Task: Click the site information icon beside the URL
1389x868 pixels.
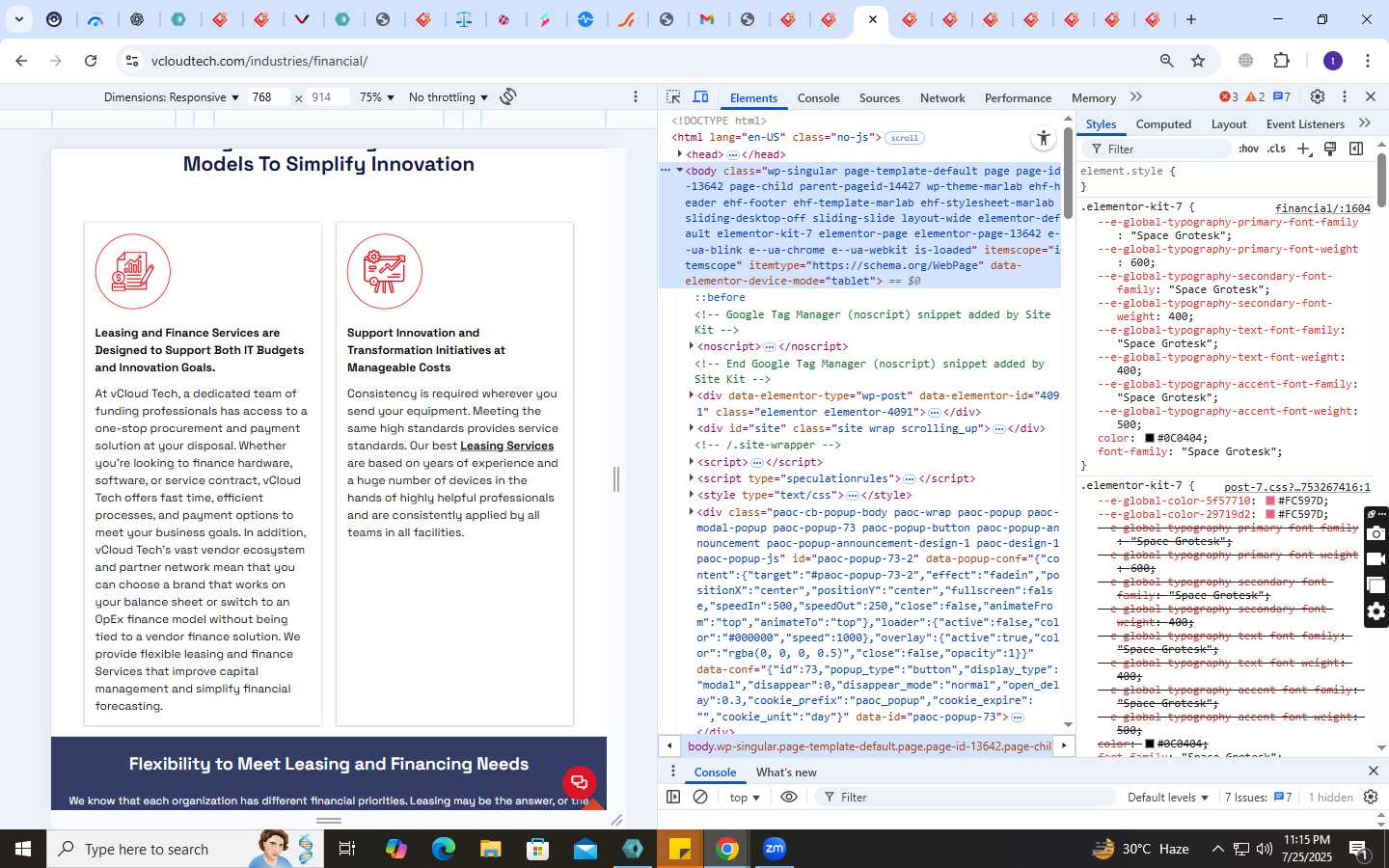Action: 132,61
